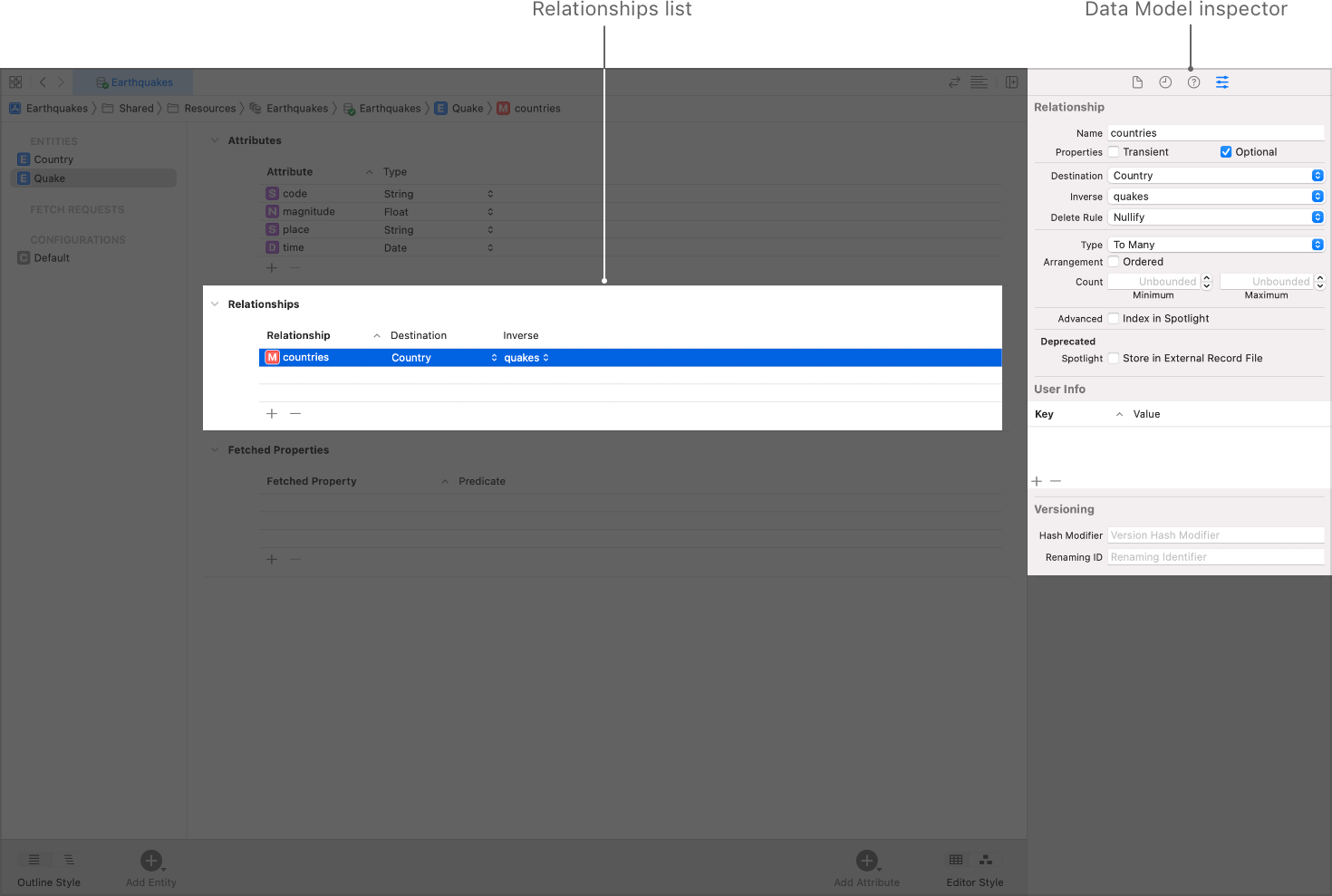Open the Quick Help inspector question mark icon
Screen dimensions: 1332x896
[1193, 82]
